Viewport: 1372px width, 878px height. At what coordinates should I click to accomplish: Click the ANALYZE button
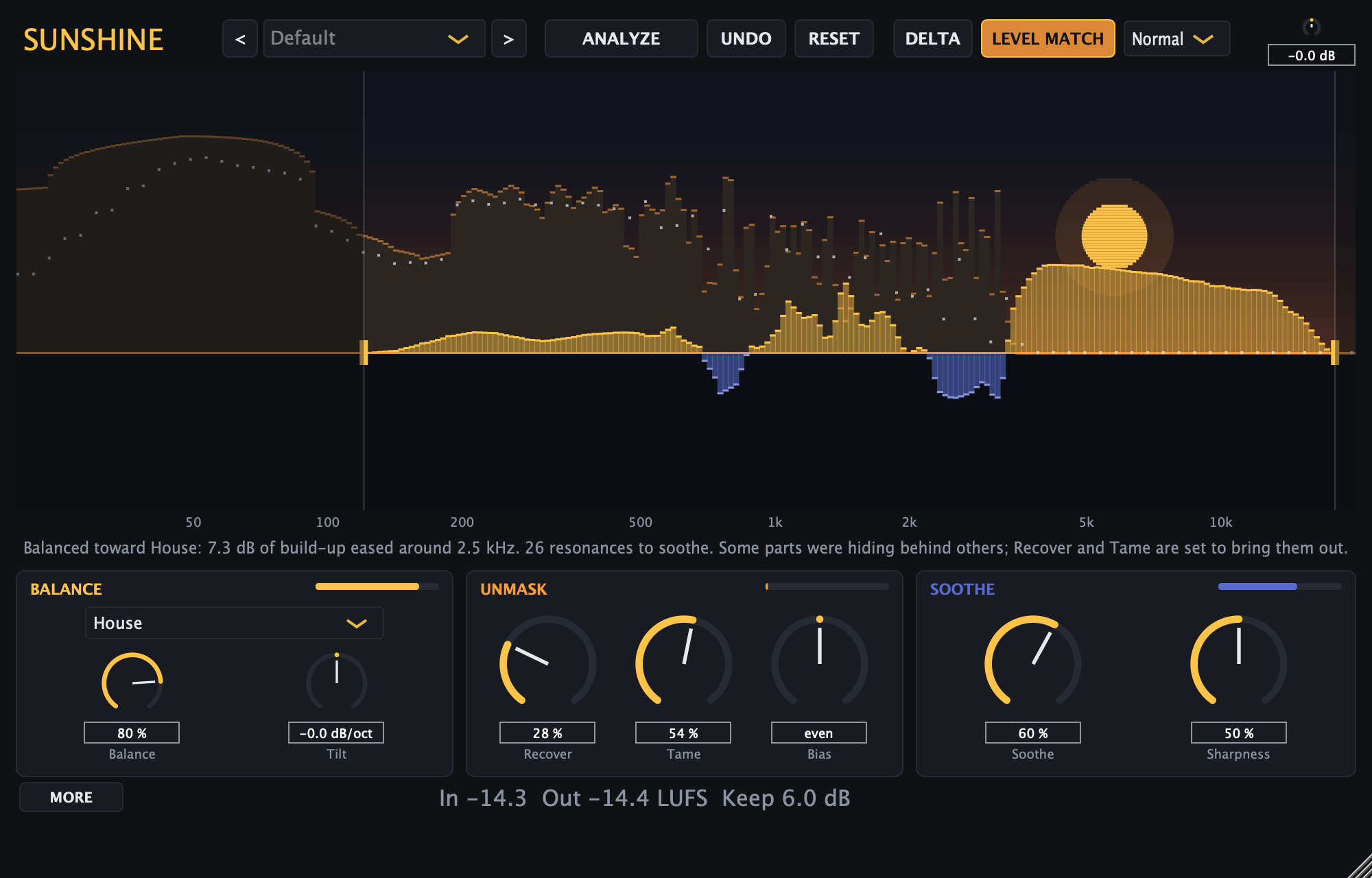tap(621, 39)
